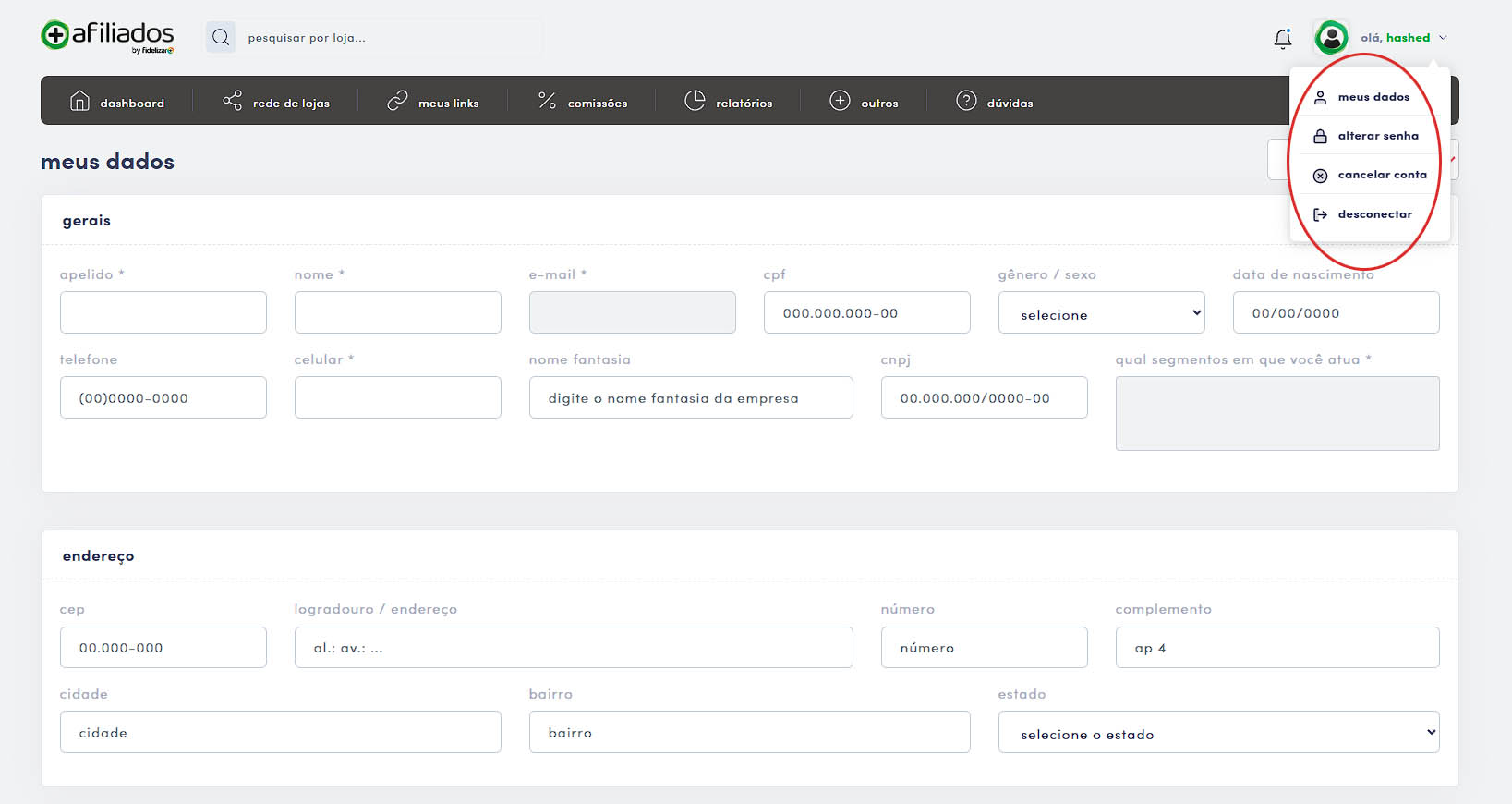Click the afiliados logo
The width and height of the screenshot is (1512, 804).
(108, 37)
